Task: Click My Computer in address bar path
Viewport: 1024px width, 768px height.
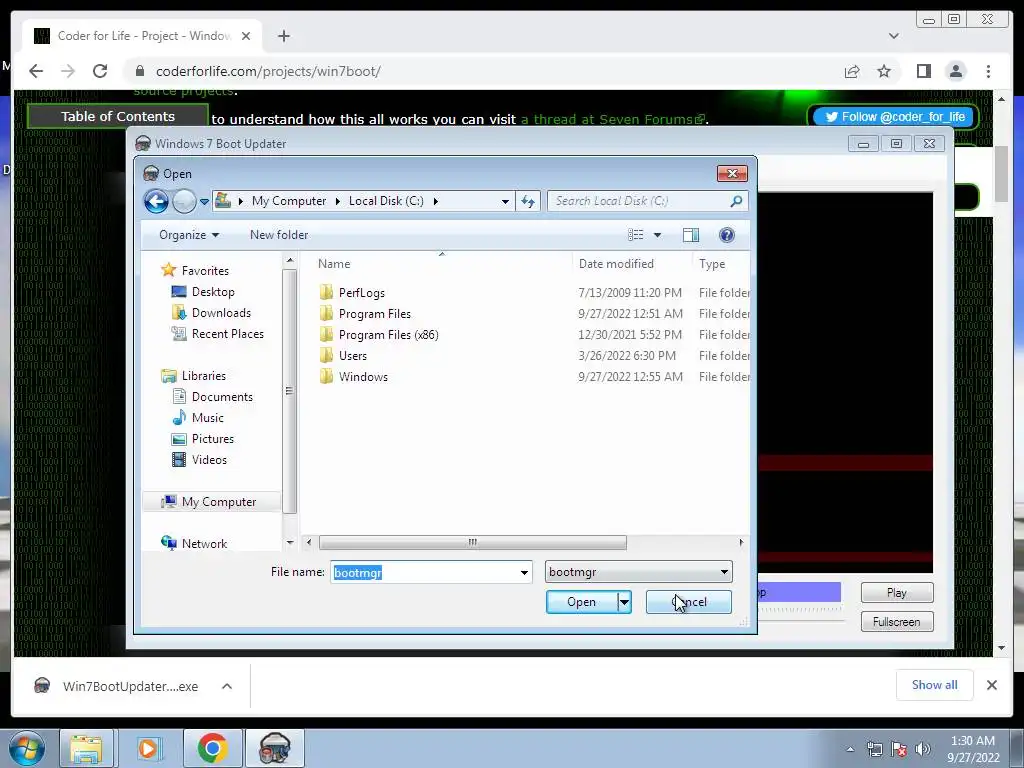Action: pyautogui.click(x=289, y=201)
